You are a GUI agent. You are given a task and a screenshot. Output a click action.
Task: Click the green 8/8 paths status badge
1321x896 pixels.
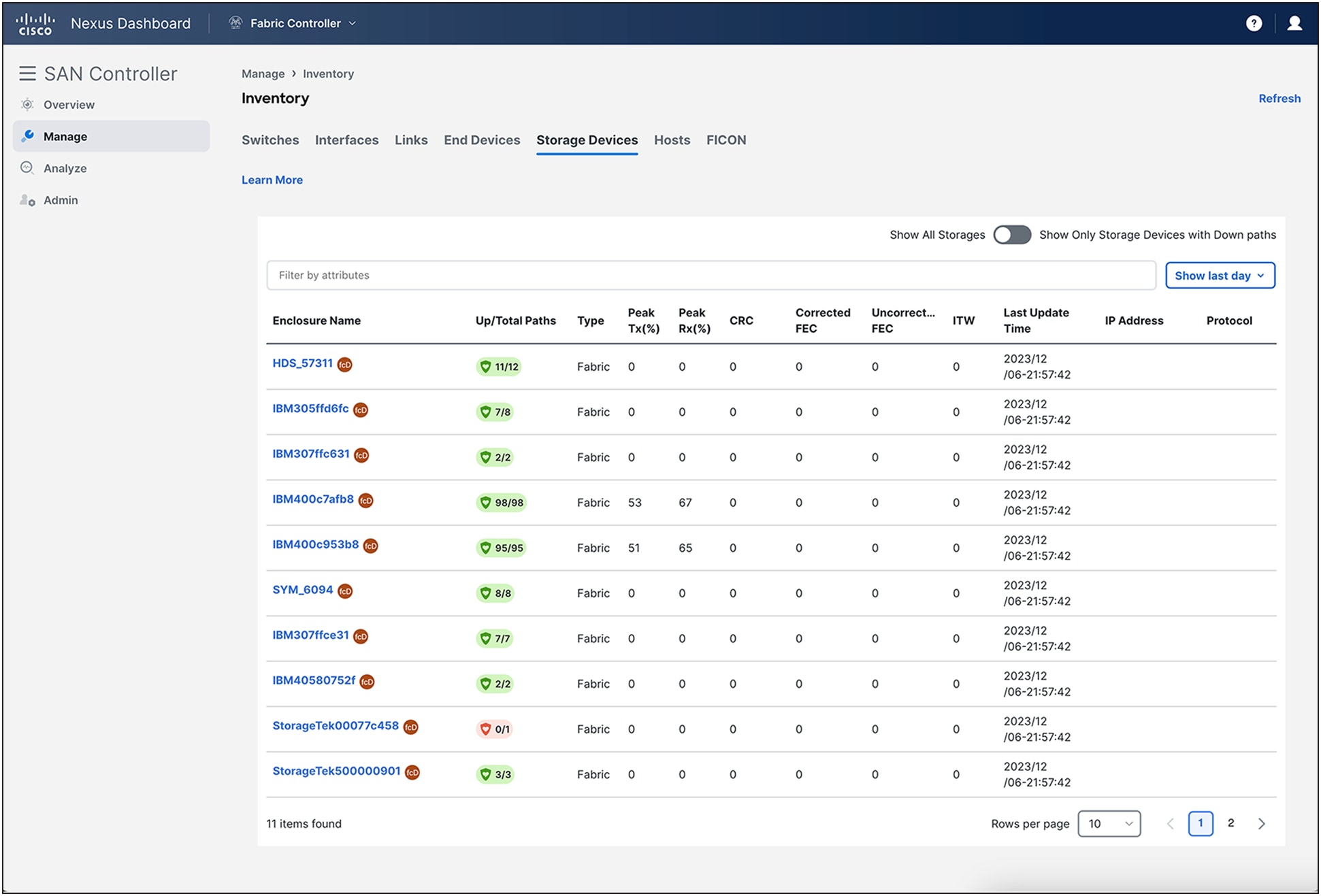[x=495, y=593]
